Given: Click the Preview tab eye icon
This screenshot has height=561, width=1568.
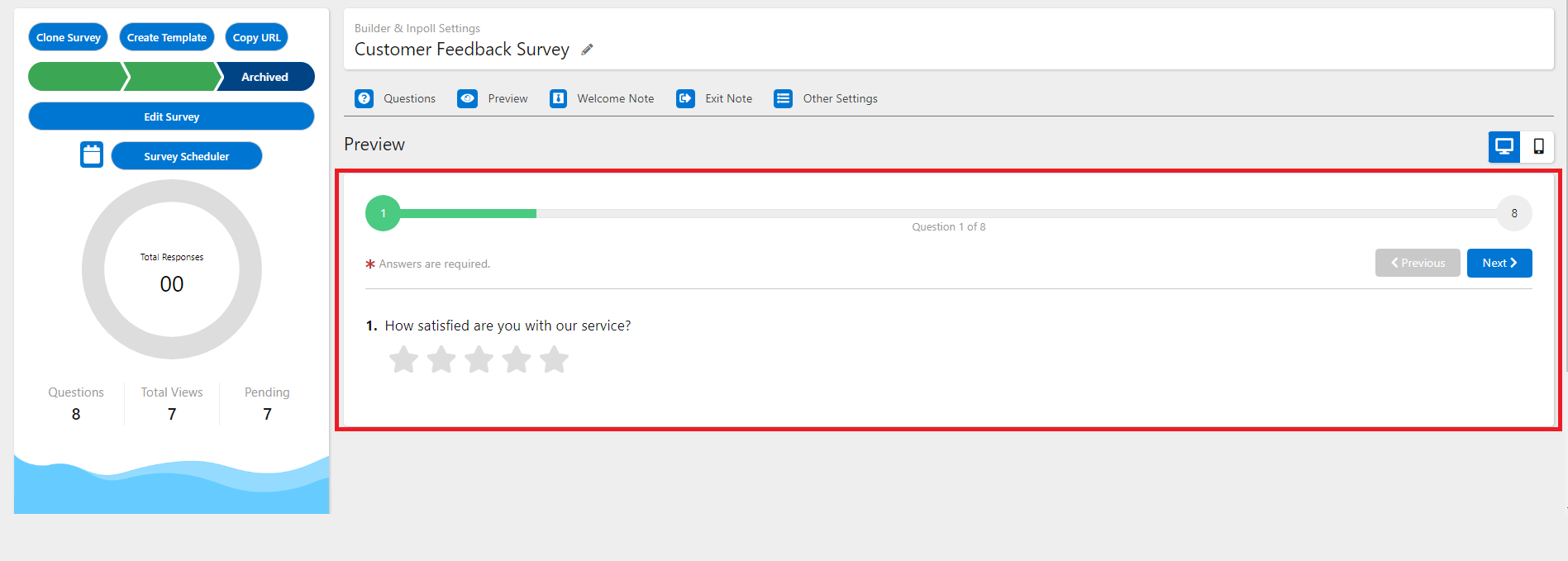Looking at the screenshot, I should pyautogui.click(x=468, y=98).
